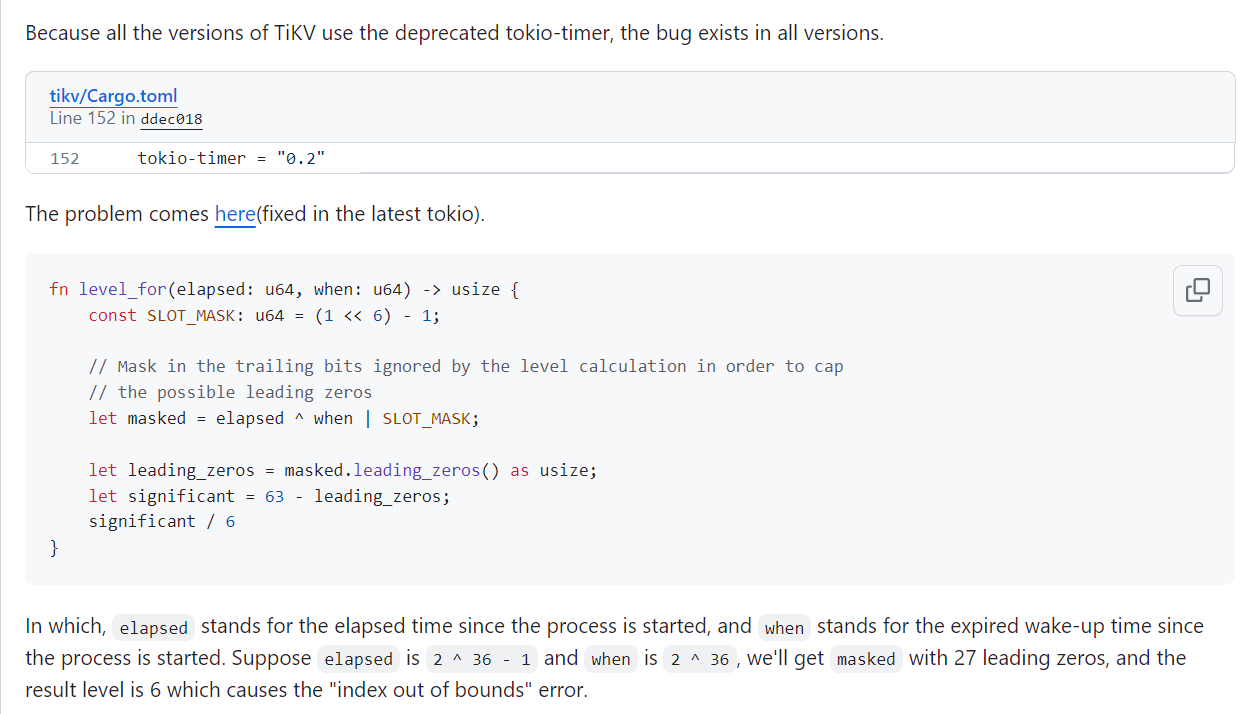Open the ddec018 commit reference
Screen dimensions: 1251x714
[x=172, y=119]
